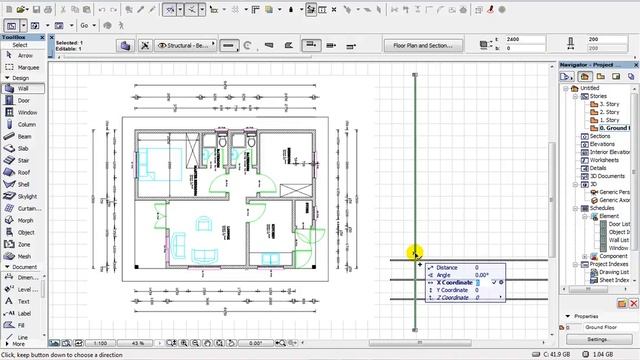Open the 3. Story item
Viewport: 640px width, 360px height.
[x=605, y=104]
